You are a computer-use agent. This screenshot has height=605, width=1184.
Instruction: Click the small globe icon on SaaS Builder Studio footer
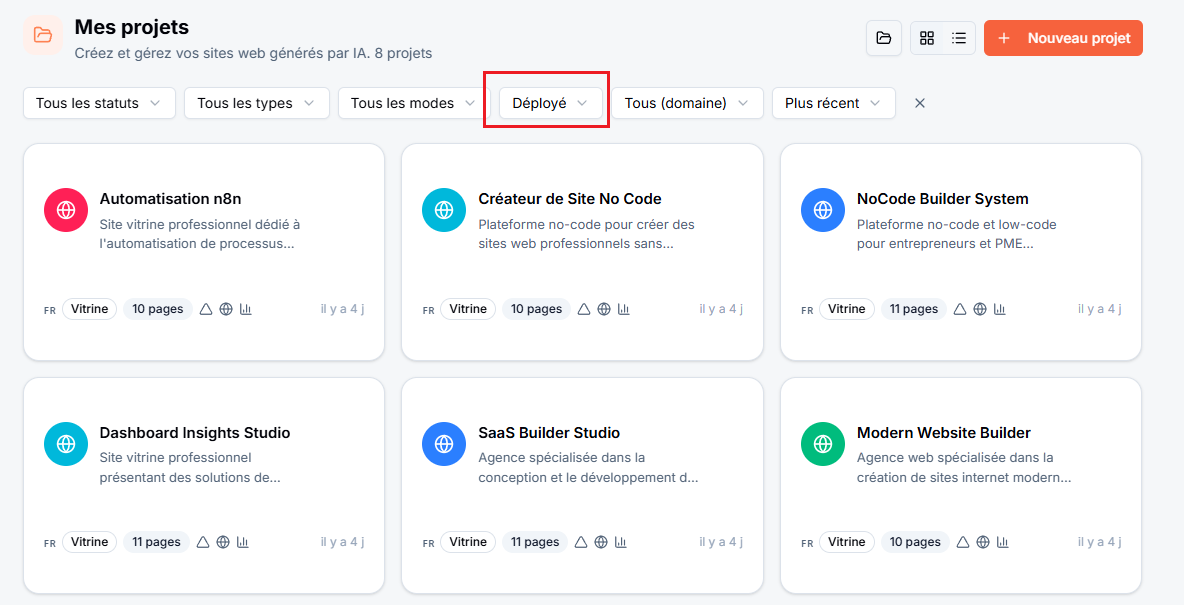tap(601, 542)
